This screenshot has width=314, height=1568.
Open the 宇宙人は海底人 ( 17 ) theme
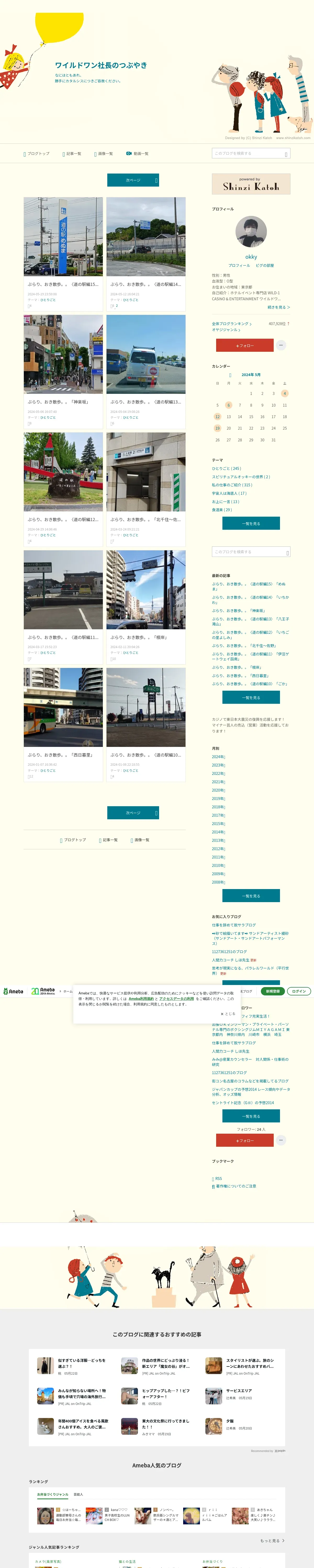[x=230, y=494]
